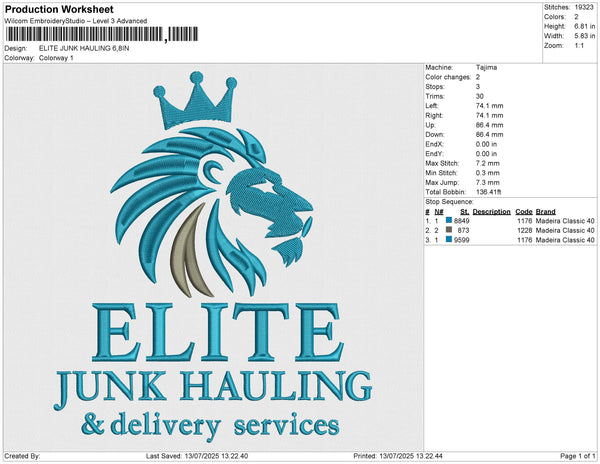Screen dimensions: 600x464
Task: Click the 'Down:' measurement label
Action: [435, 135]
